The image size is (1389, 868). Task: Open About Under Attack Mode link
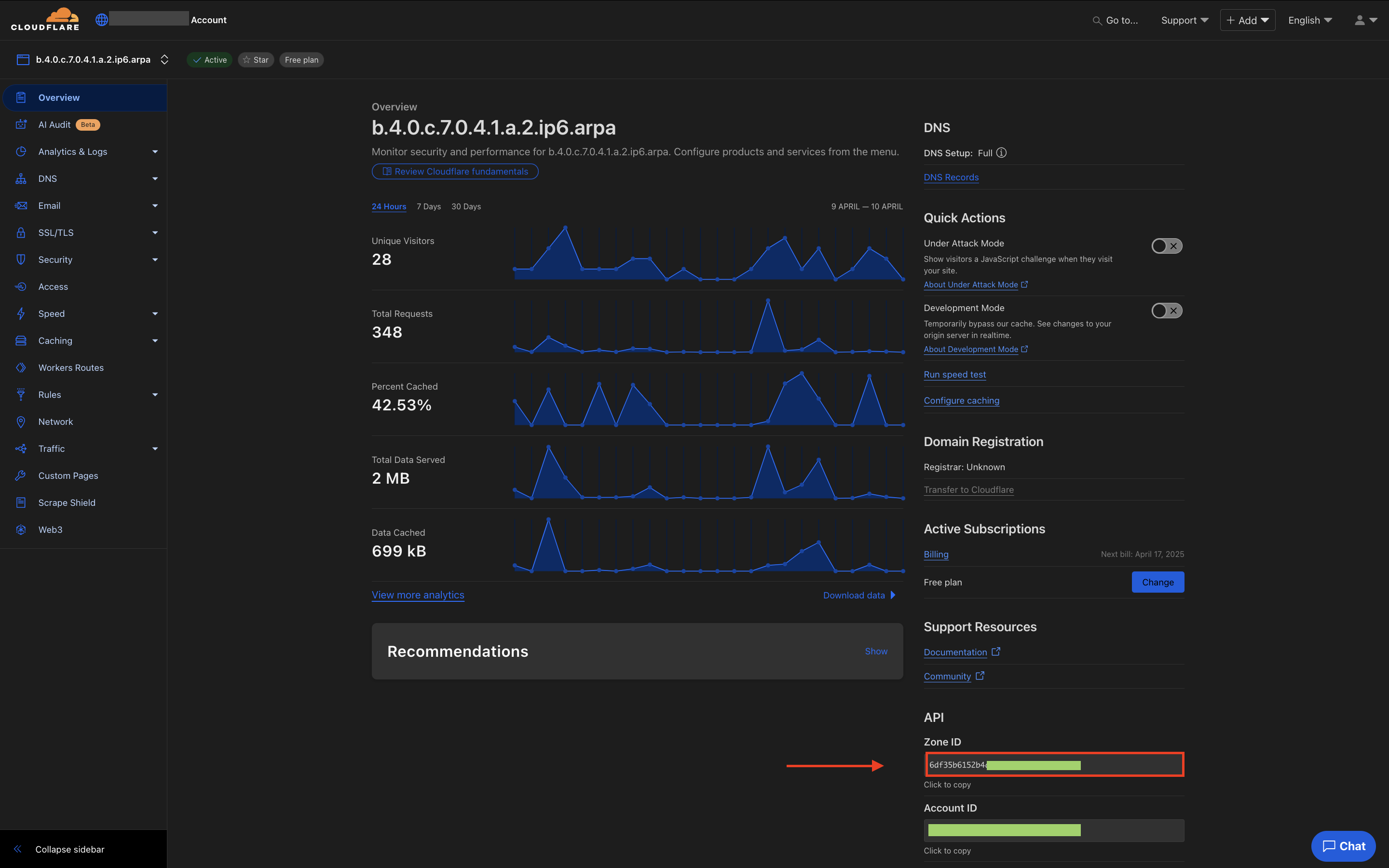[x=976, y=284]
